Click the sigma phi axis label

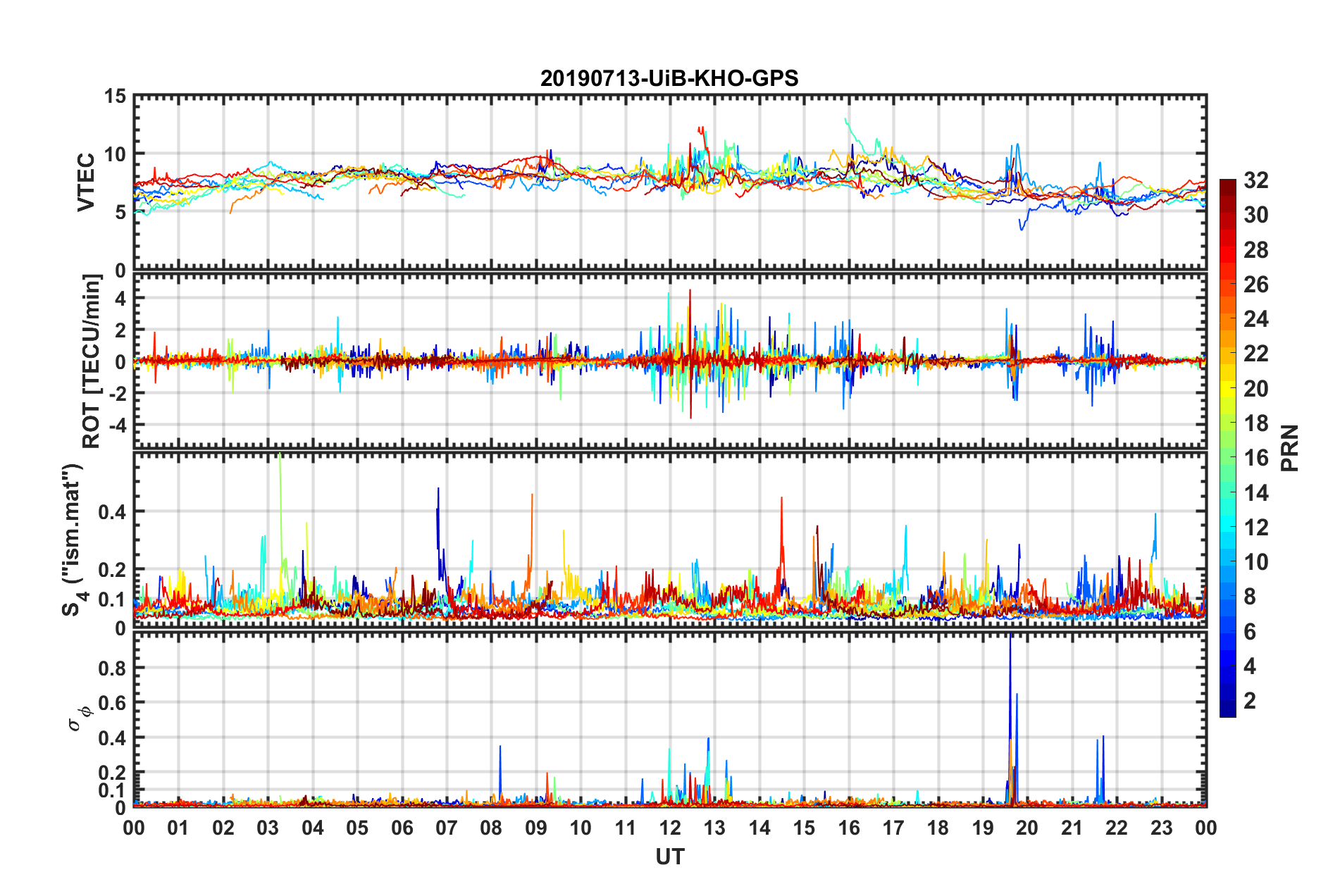(x=79, y=719)
